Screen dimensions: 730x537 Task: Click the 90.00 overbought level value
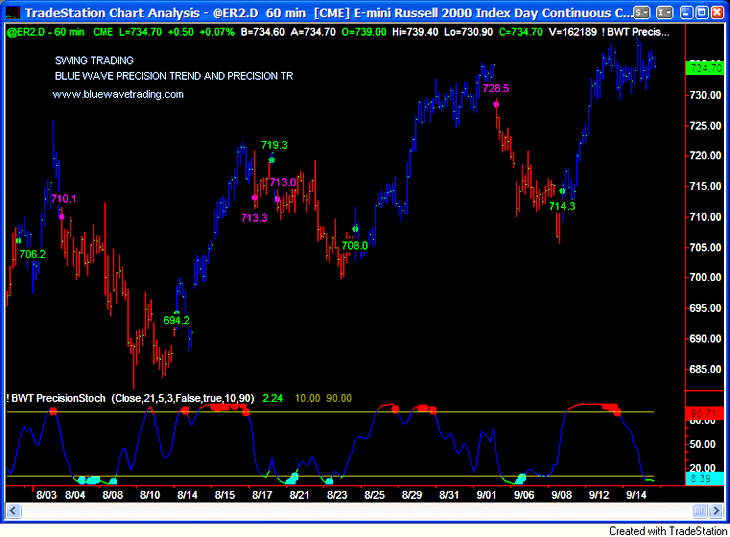point(339,398)
